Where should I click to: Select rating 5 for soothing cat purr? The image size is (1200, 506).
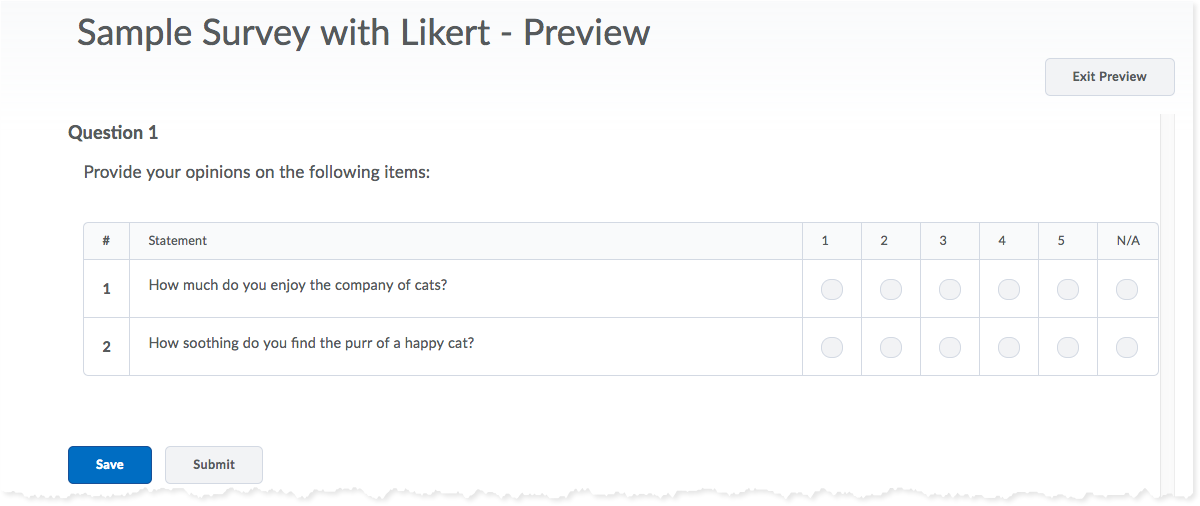click(x=1067, y=348)
